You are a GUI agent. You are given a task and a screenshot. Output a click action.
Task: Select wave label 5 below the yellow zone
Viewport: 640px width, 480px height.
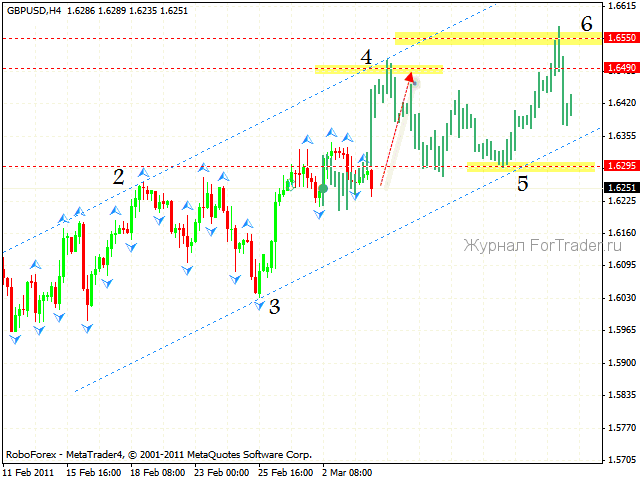click(522, 183)
